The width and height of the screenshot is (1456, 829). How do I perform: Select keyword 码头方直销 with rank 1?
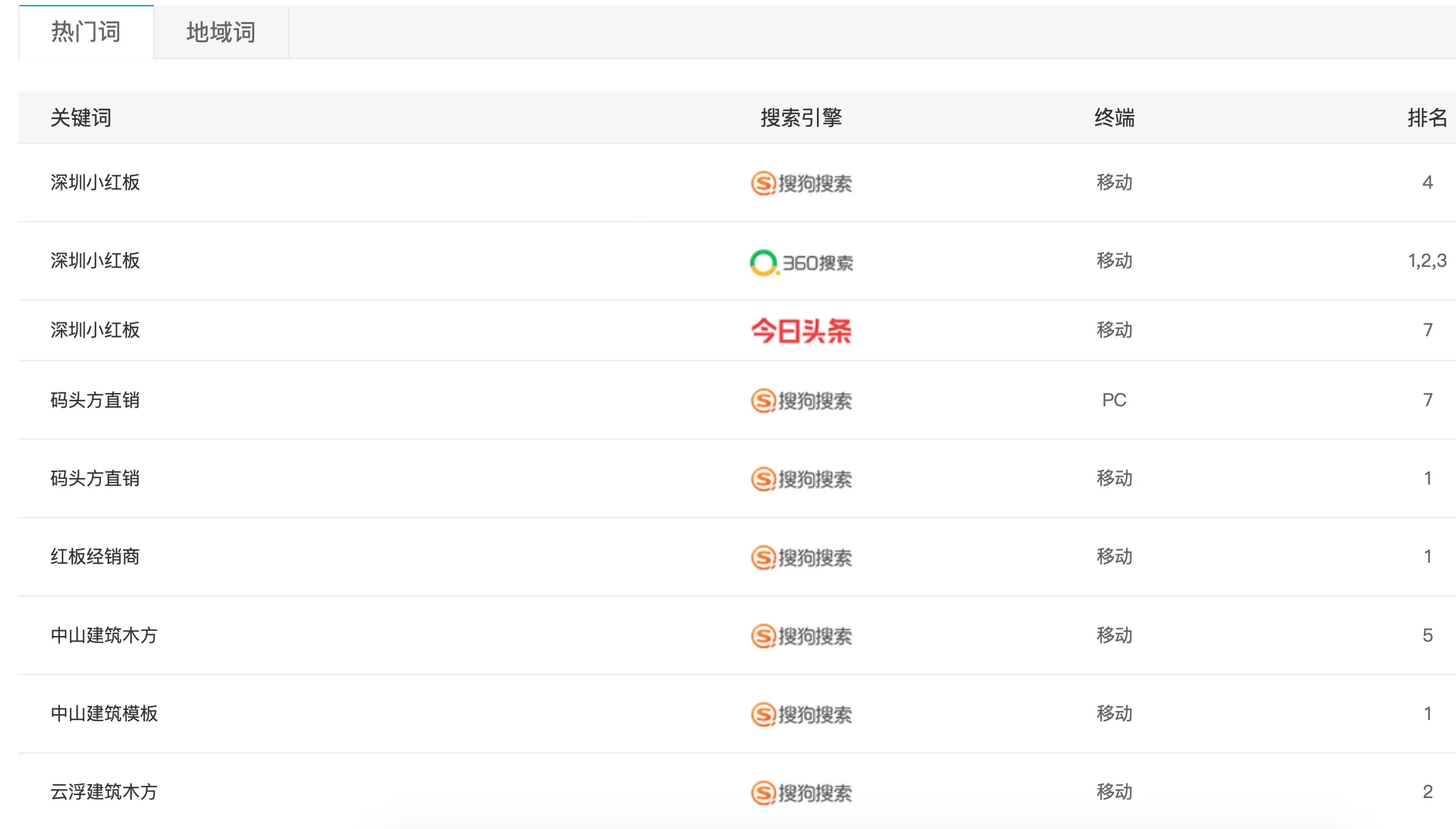coord(95,478)
